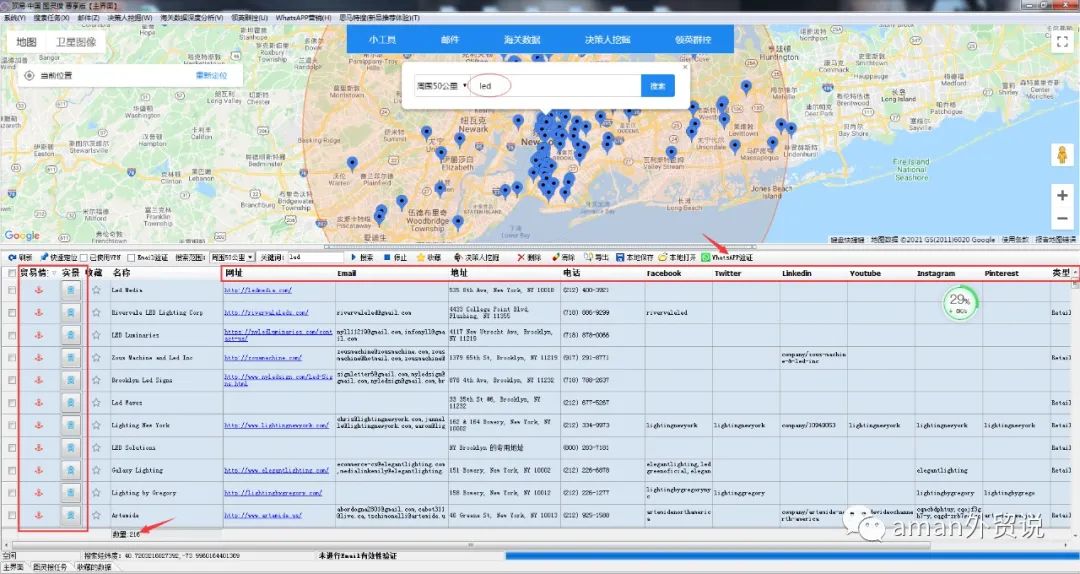Screen dimensions: 1080x574
Task: Click the keyword input field containing 'led' in toolbar
Action: click(315, 257)
